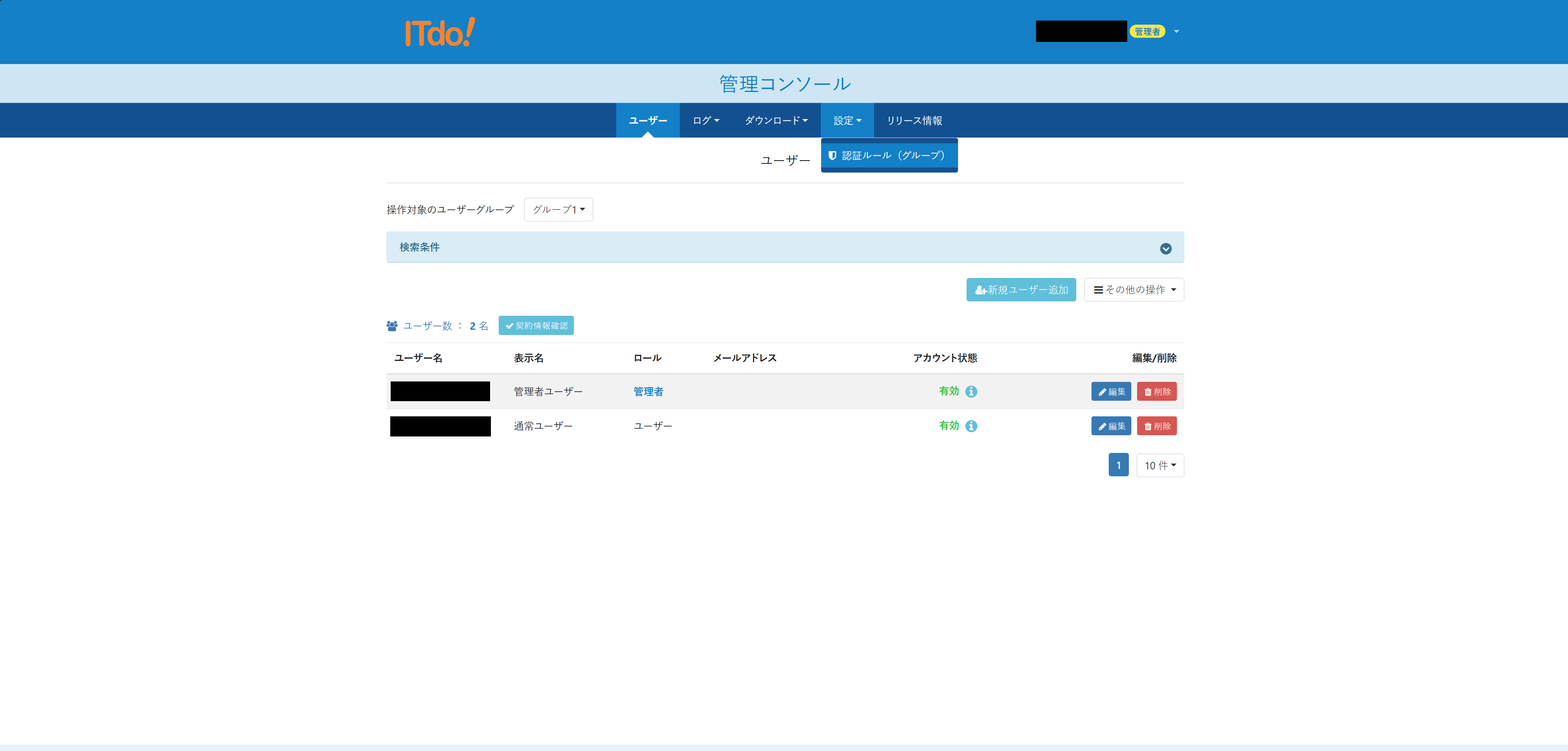Open the 10 件 page-size dropdown
The width and height of the screenshot is (1568, 751).
point(1160,466)
